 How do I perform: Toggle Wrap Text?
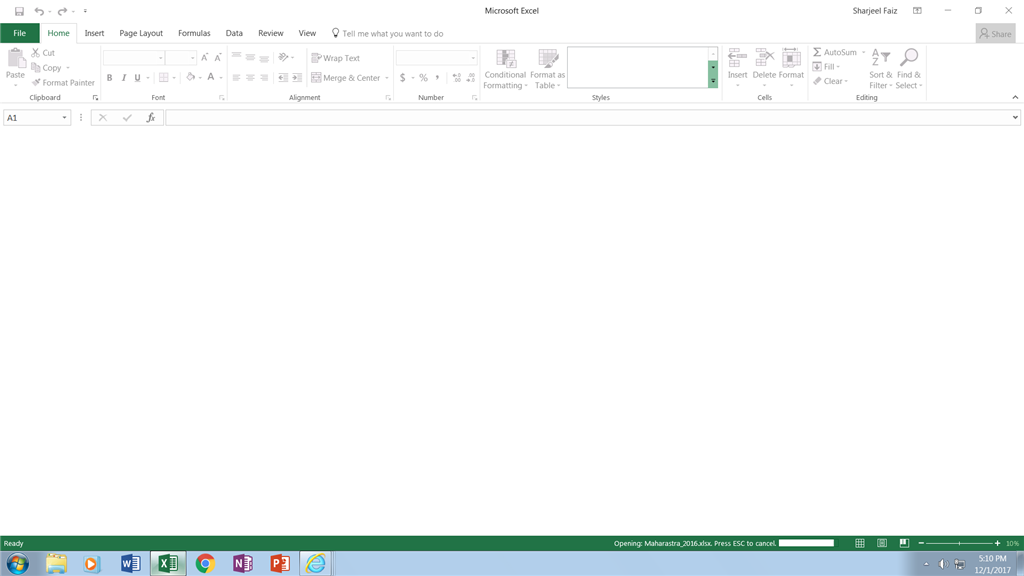coord(336,58)
